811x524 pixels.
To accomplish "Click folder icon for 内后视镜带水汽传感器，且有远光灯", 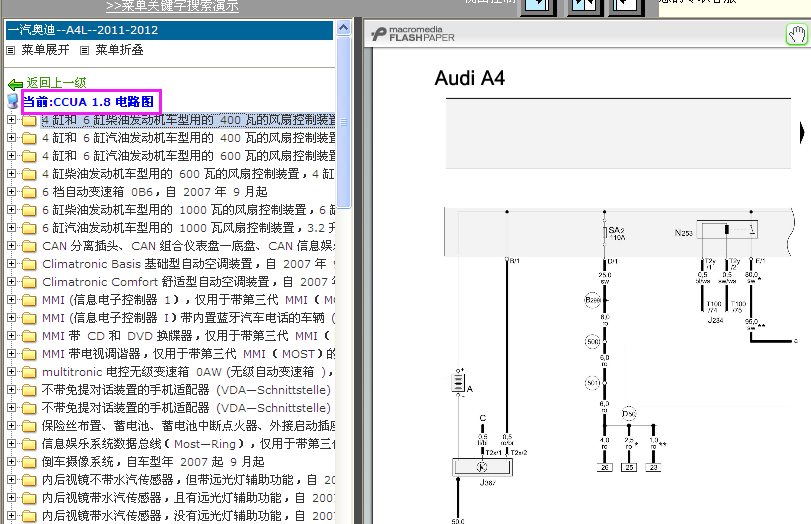I will tap(29, 498).
